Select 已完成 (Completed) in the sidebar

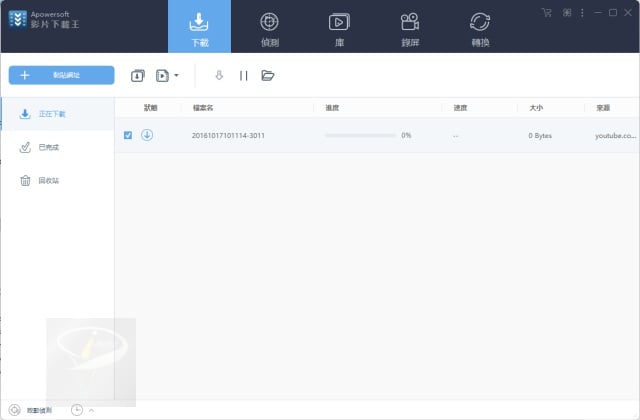point(58,147)
